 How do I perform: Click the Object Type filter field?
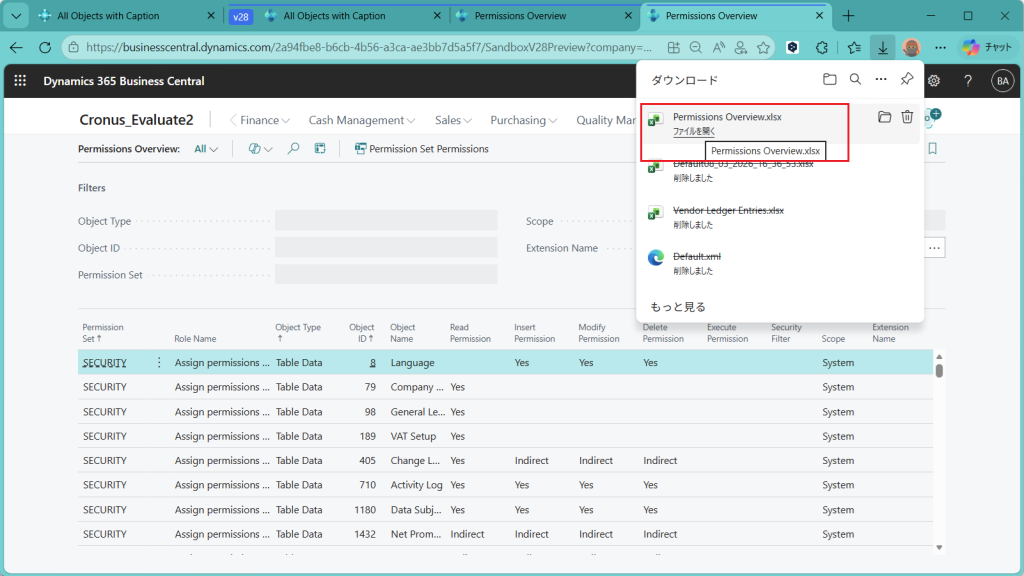386,221
